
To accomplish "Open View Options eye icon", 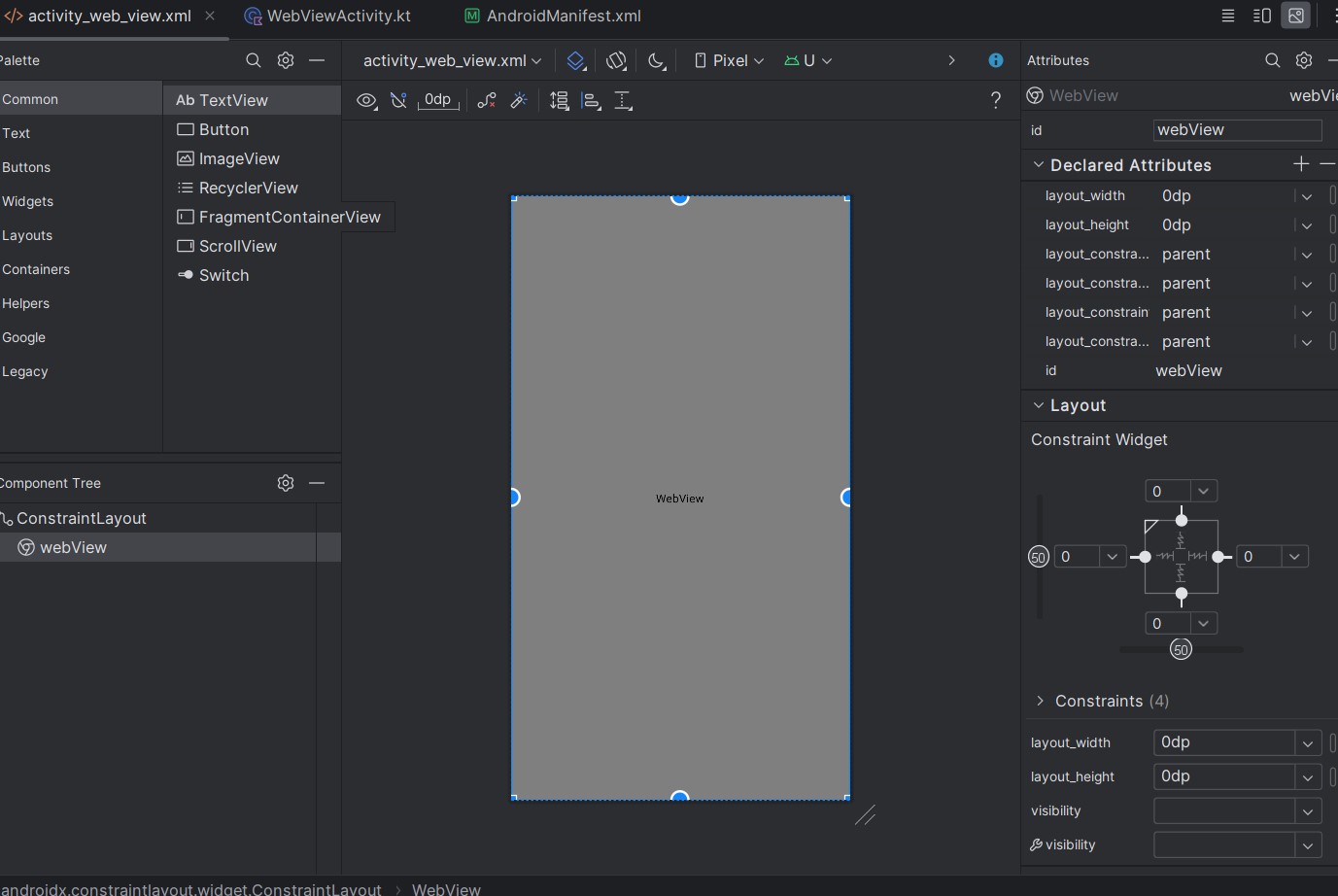I will [x=366, y=100].
